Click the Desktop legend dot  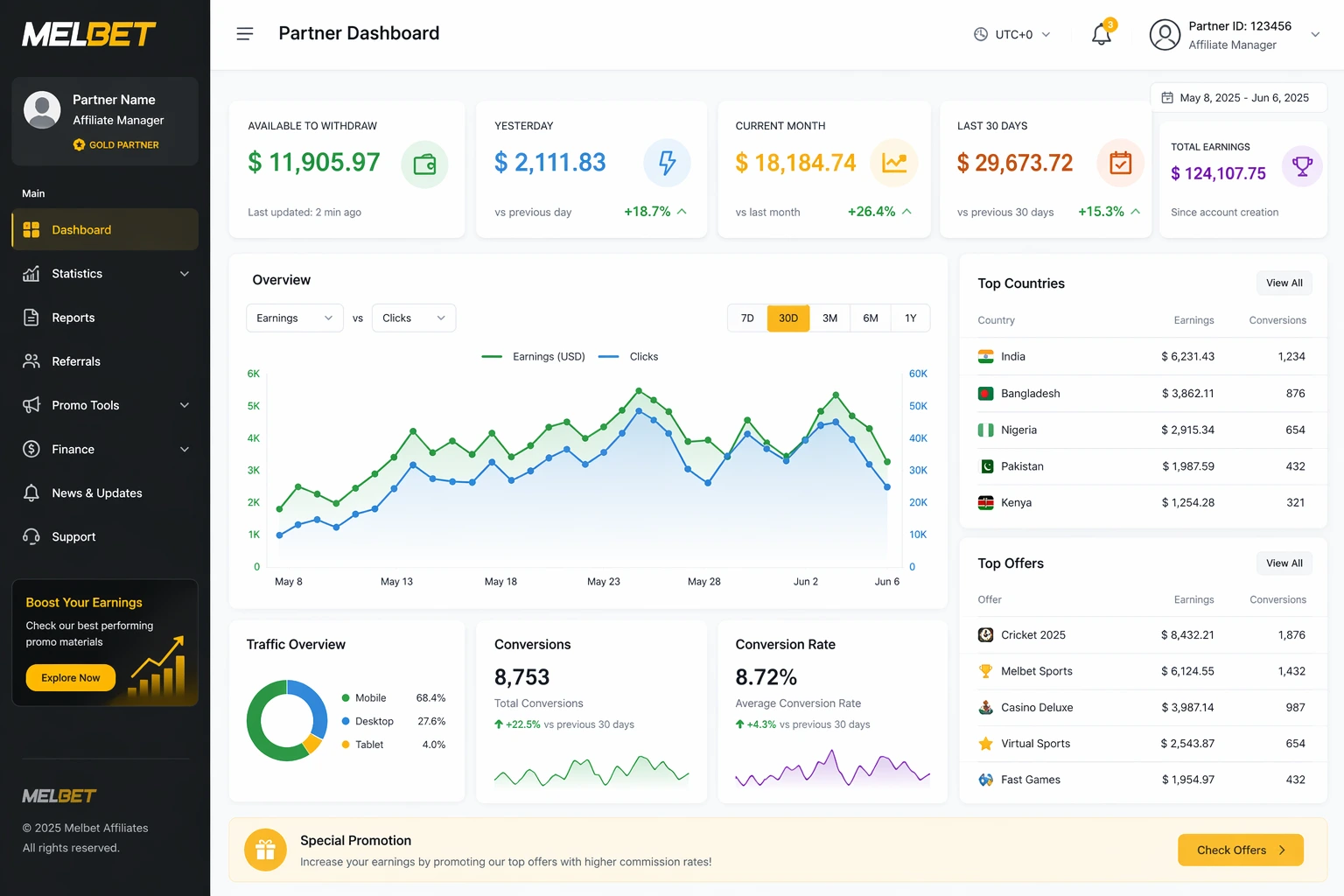point(346,722)
